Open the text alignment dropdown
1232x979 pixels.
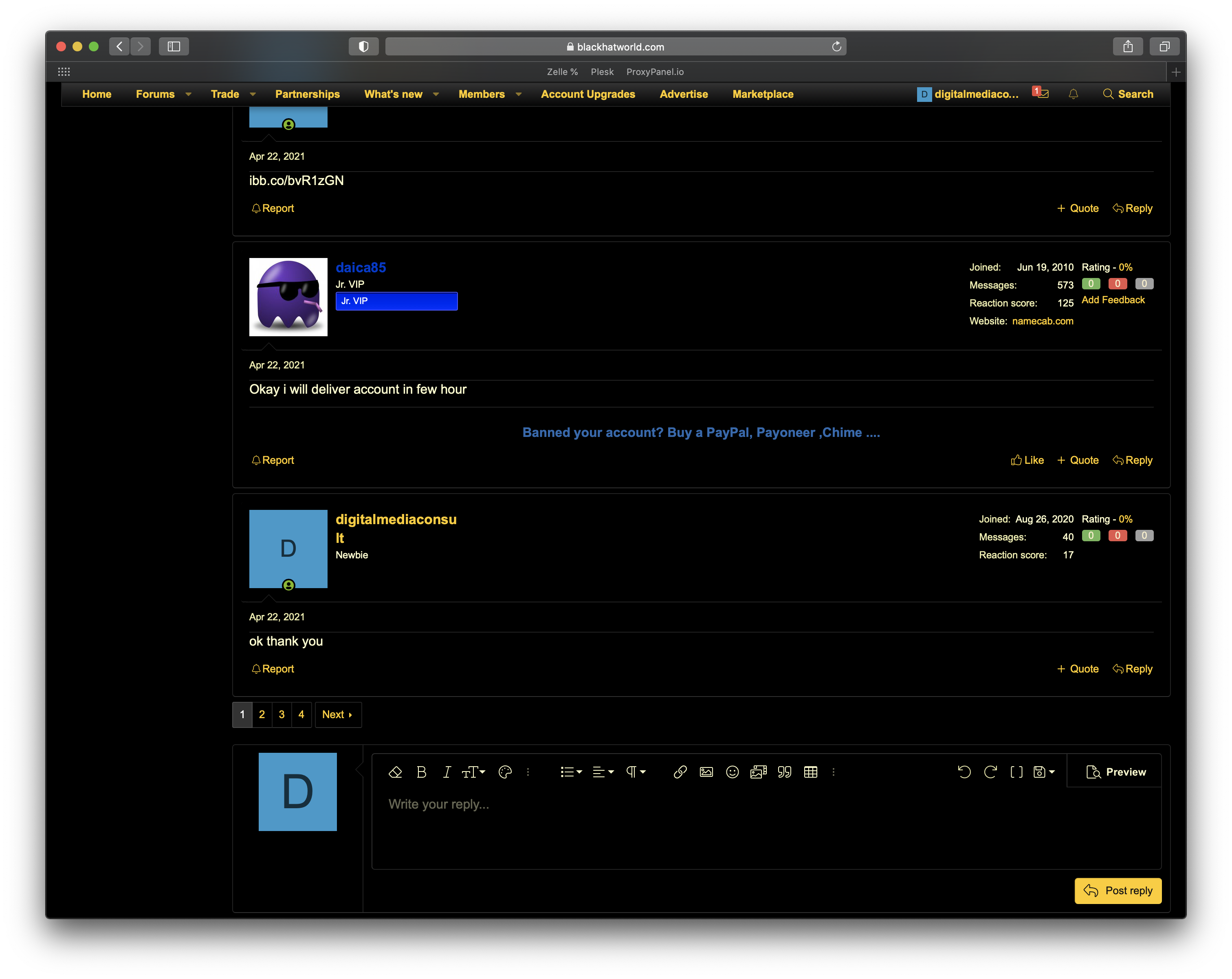(x=603, y=772)
